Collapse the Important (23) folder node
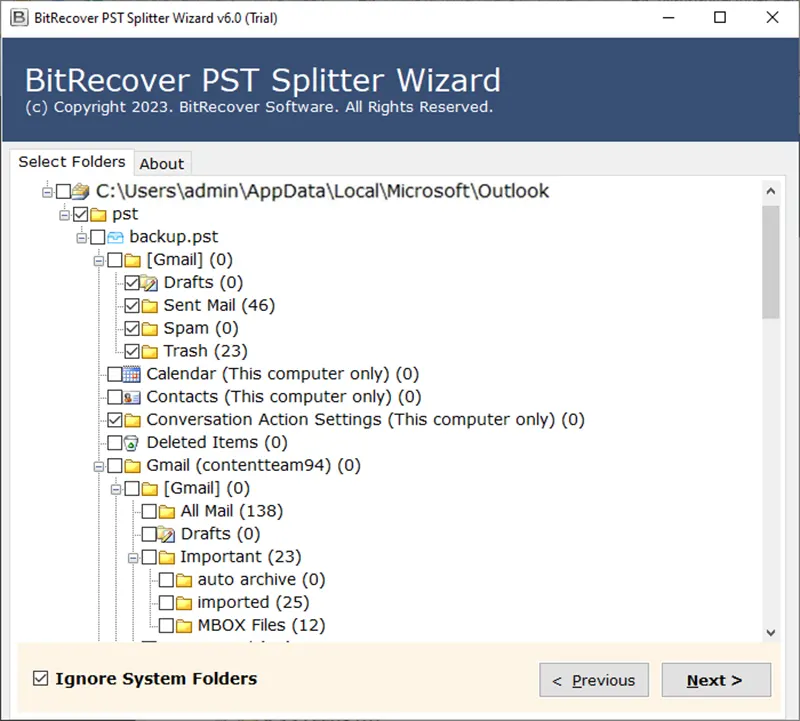 (x=133, y=557)
